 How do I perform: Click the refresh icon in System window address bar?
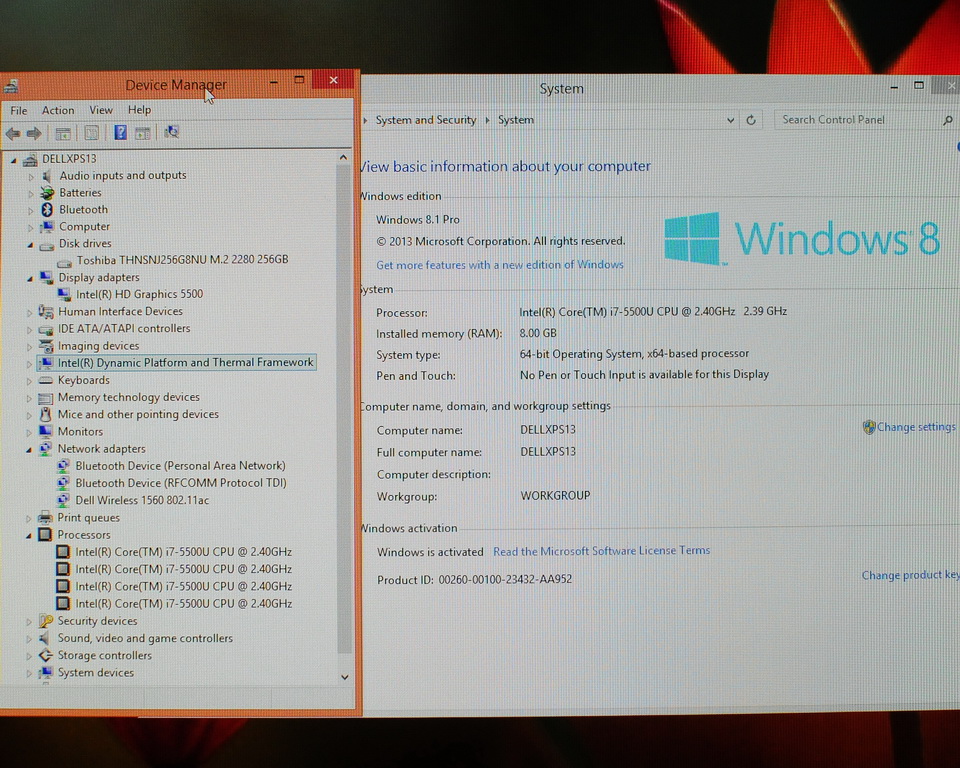tap(751, 120)
